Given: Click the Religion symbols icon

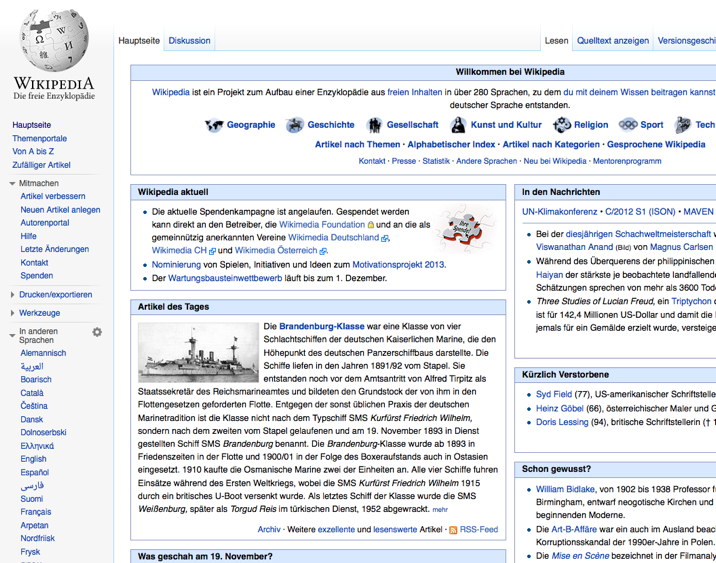Looking at the screenshot, I should tap(562, 124).
